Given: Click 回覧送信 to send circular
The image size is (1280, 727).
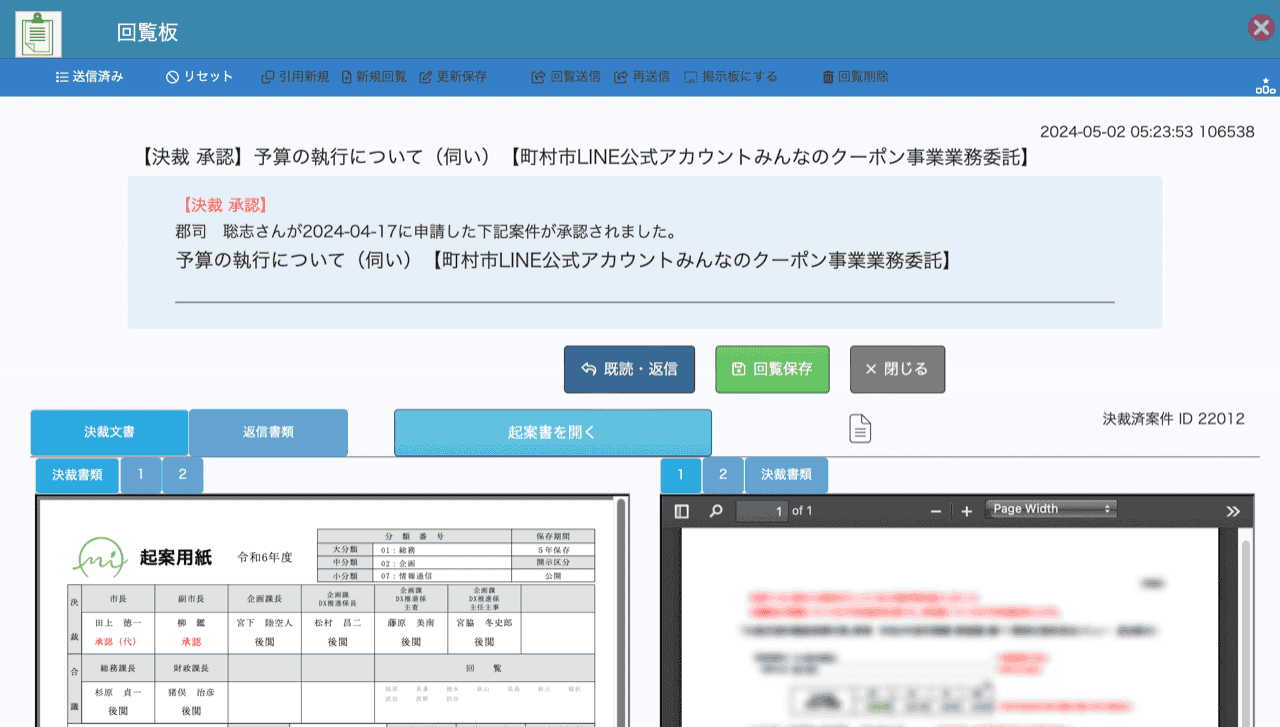Looking at the screenshot, I should 566,77.
